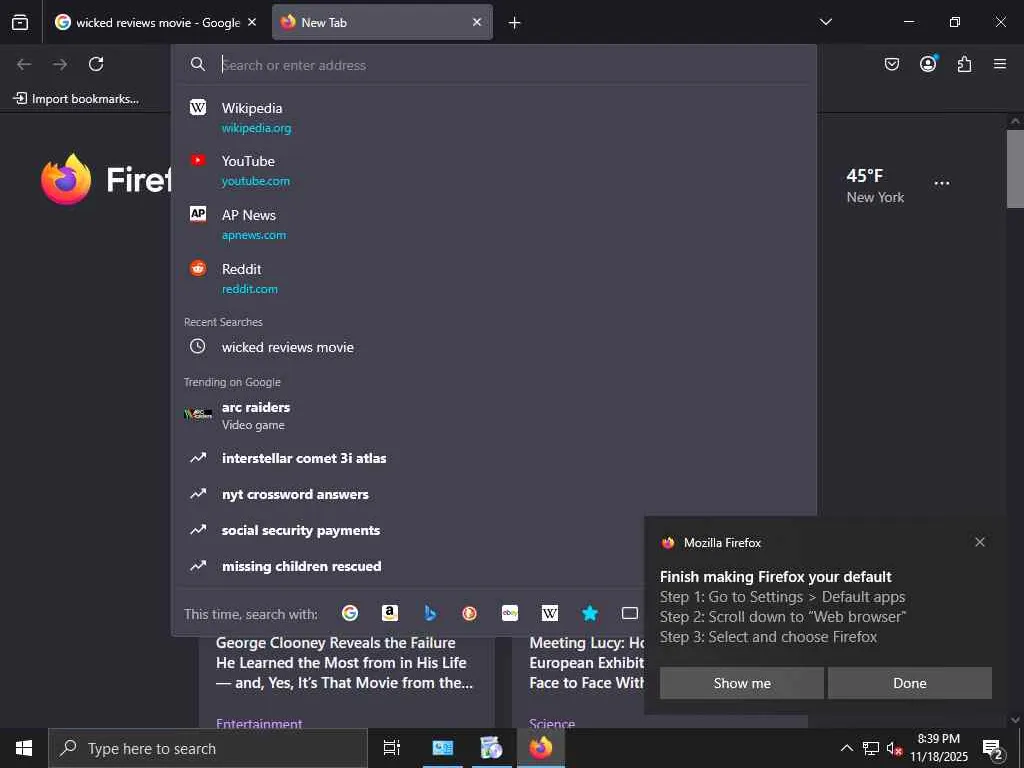Search this time with eBay icon

[x=510, y=613]
